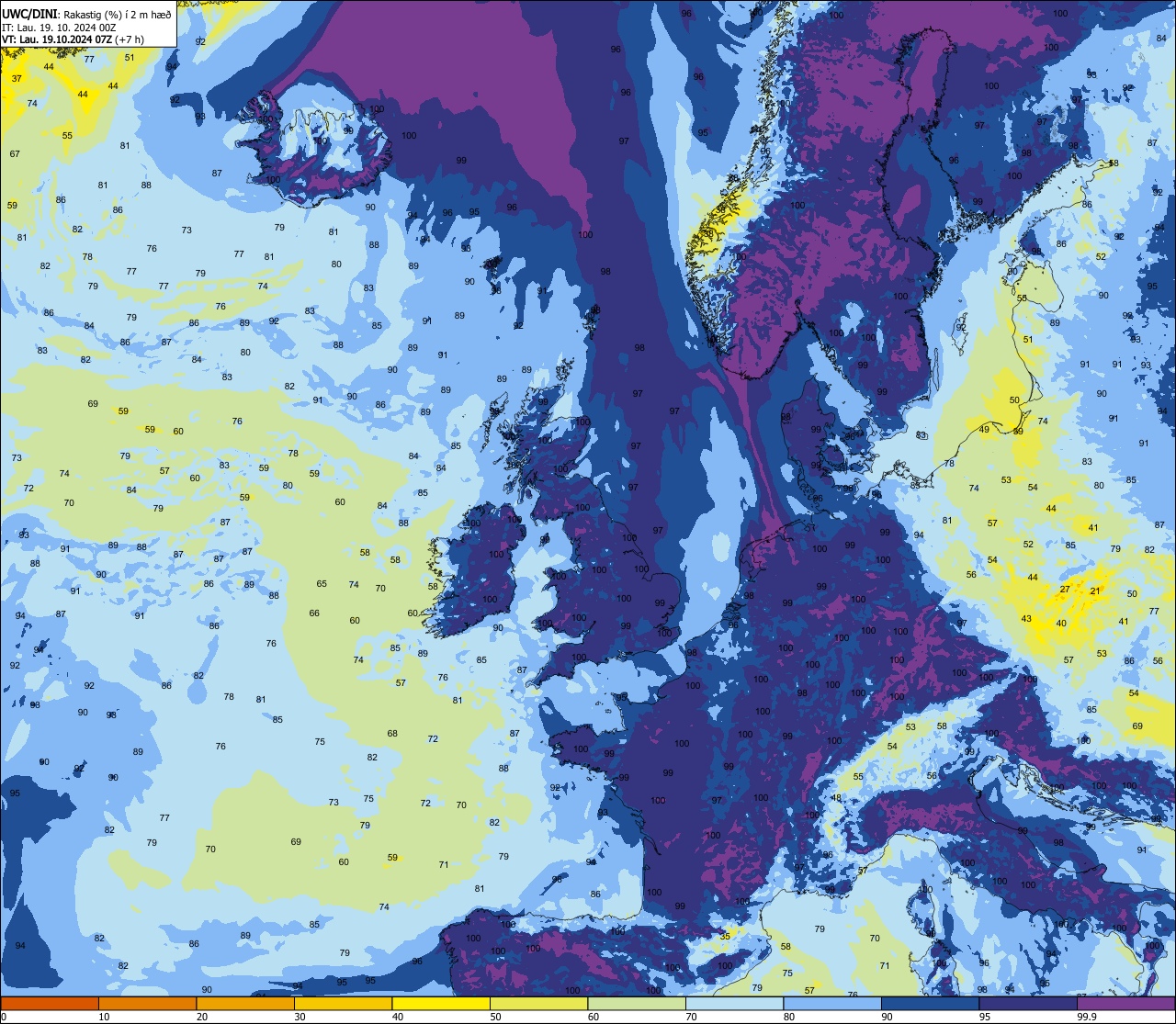This screenshot has width=1176, height=1024.
Task: Click the 0–10 dark orange legend swatch
Action: coord(50,1003)
